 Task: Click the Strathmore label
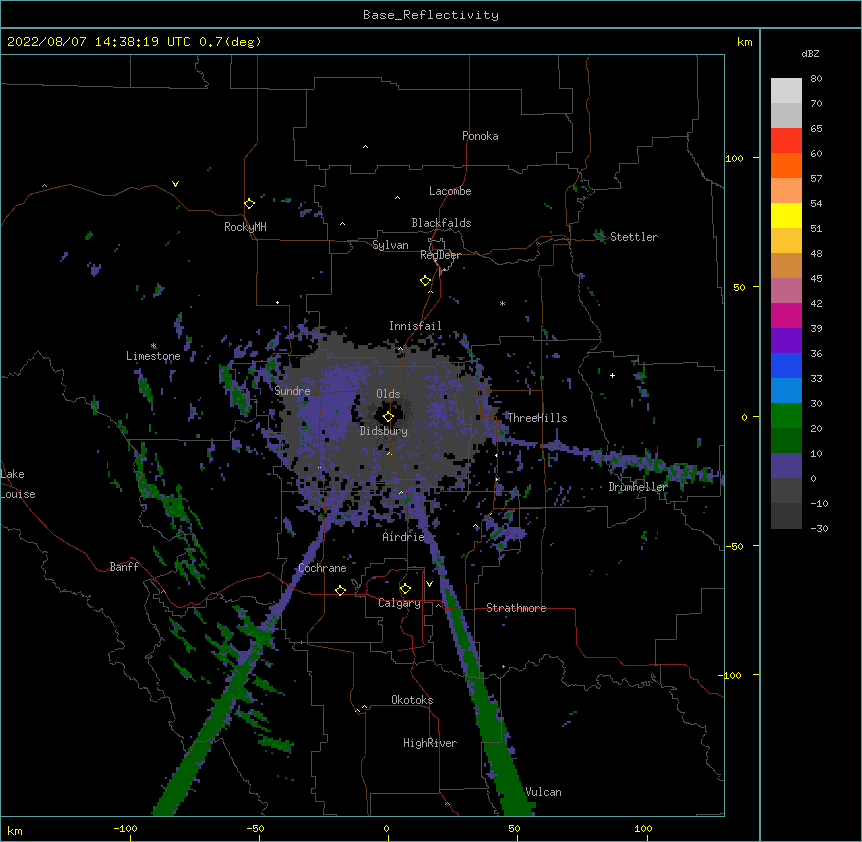click(516, 608)
